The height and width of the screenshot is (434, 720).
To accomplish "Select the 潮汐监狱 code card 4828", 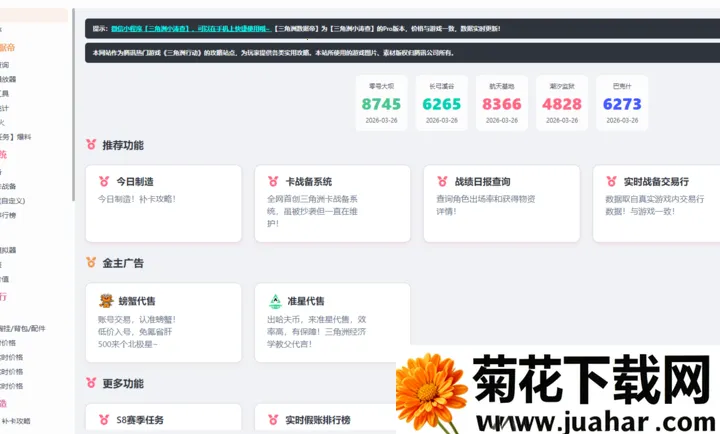I will pos(562,103).
